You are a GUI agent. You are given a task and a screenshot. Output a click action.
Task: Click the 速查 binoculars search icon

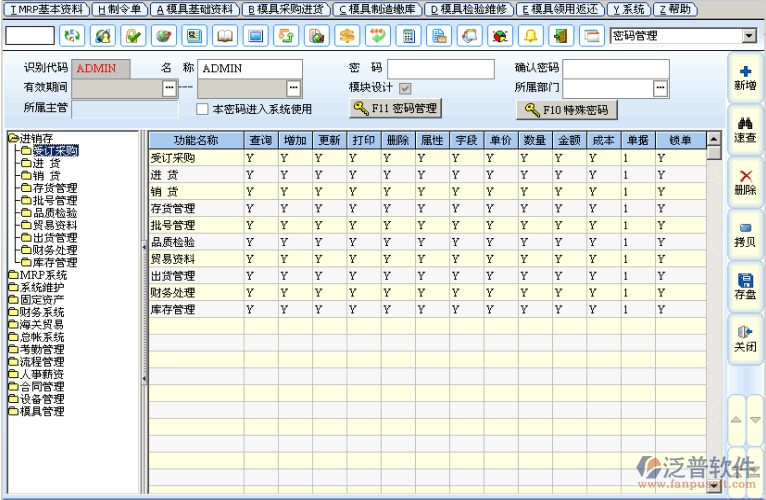(744, 129)
